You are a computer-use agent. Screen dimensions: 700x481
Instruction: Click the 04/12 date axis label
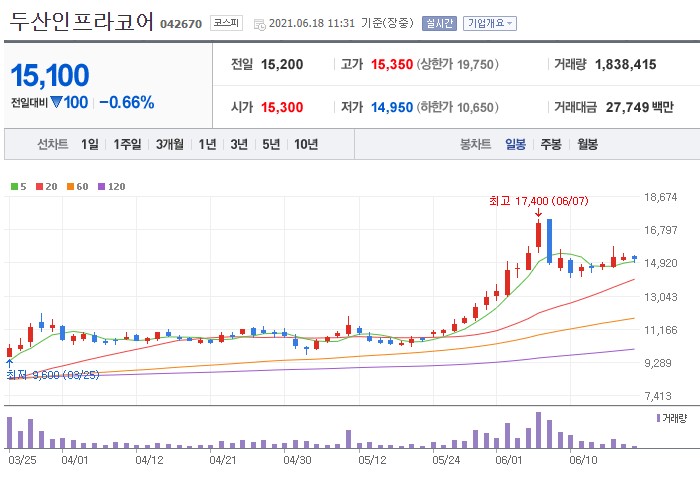pyautogui.click(x=150, y=460)
